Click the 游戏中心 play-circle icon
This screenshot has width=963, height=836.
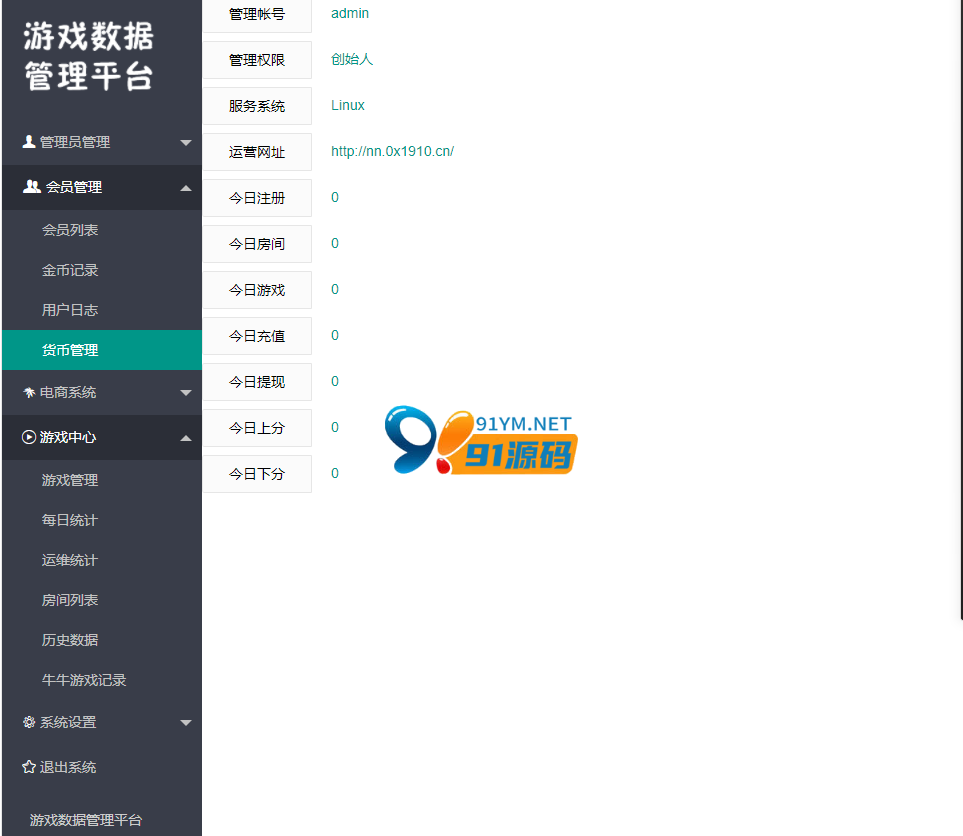point(29,437)
